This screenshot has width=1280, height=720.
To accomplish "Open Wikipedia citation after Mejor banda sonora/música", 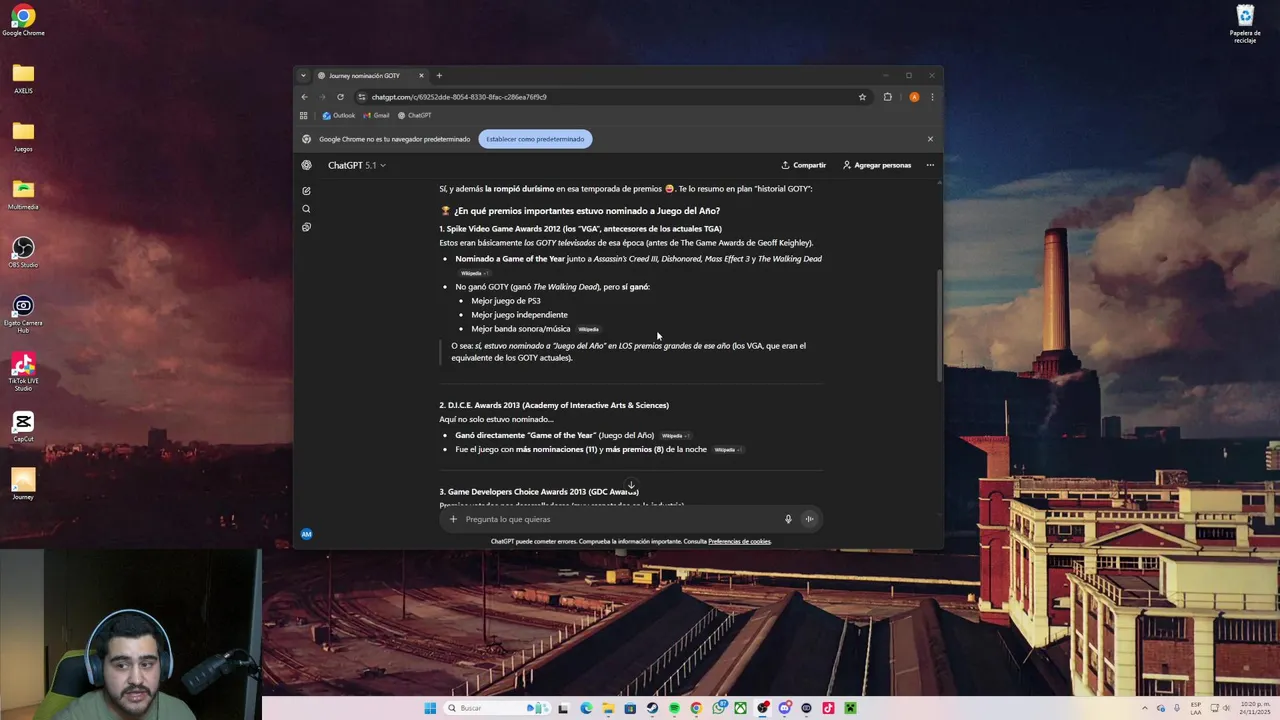I will (x=588, y=329).
